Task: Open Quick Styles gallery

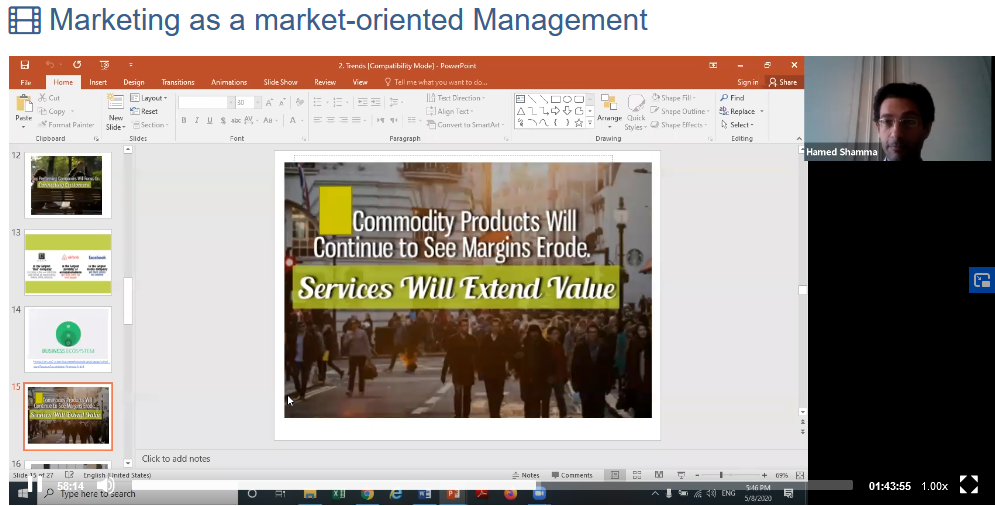Action: (x=635, y=112)
